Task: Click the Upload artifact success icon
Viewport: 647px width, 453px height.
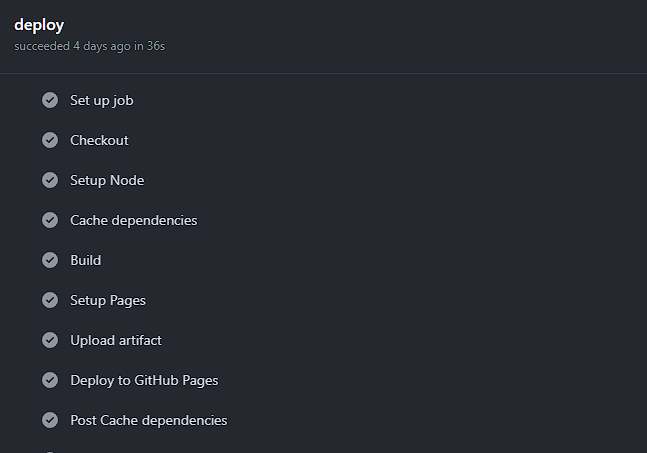Action: pyautogui.click(x=50, y=340)
